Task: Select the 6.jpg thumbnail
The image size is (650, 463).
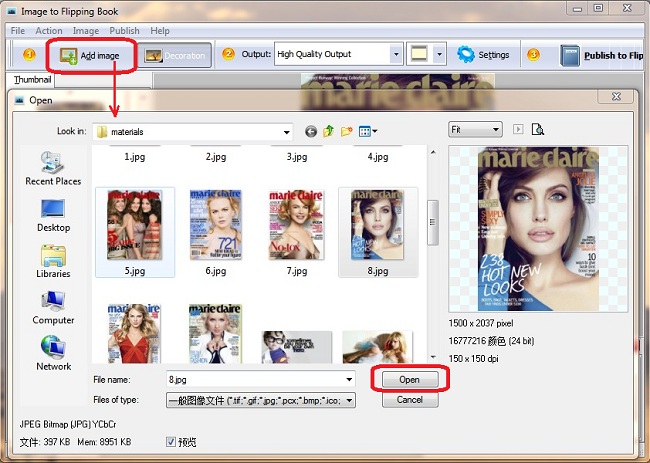Action: pos(216,225)
